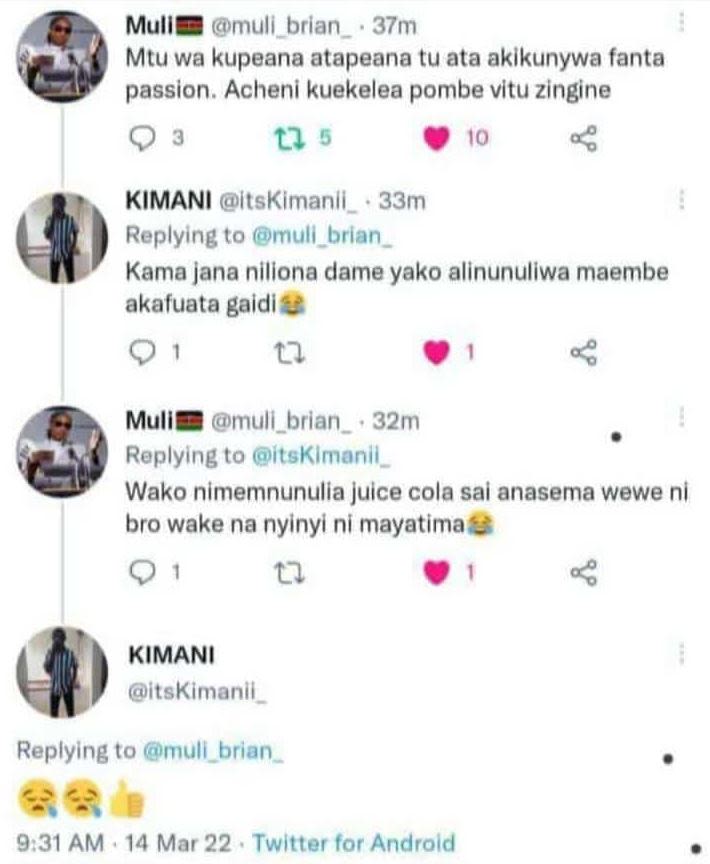Viewport: 710px width, 864px height.
Task: Select the Replying to @itsKimanii_ mention
Action: click(319, 457)
